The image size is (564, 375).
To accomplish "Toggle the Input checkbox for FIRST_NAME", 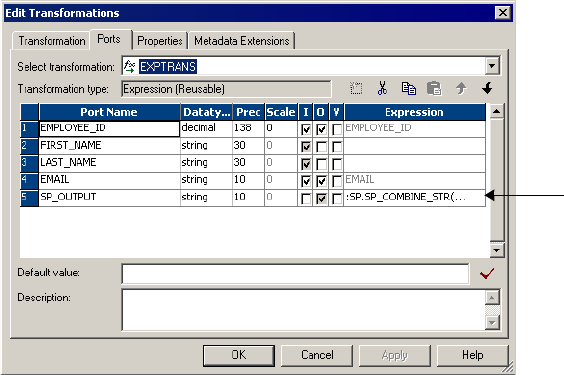I will coord(306,147).
